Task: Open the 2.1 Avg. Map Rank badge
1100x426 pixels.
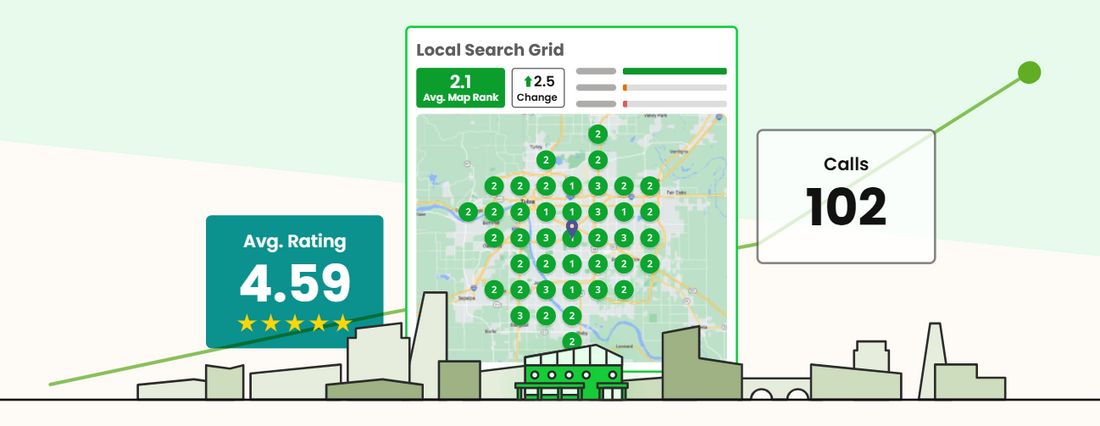Action: click(461, 87)
